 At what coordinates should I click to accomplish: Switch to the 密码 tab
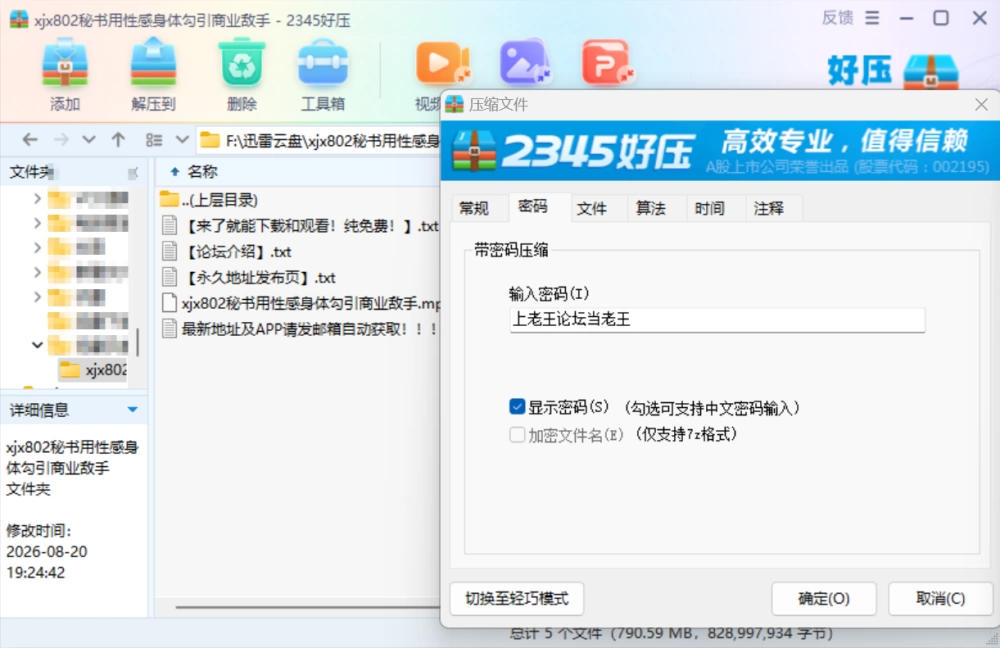(x=533, y=207)
